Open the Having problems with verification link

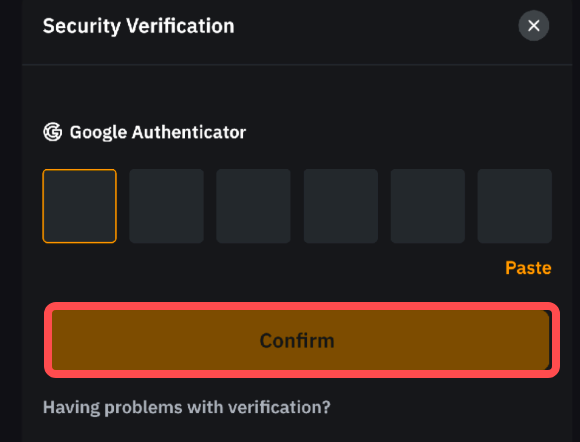pos(187,407)
